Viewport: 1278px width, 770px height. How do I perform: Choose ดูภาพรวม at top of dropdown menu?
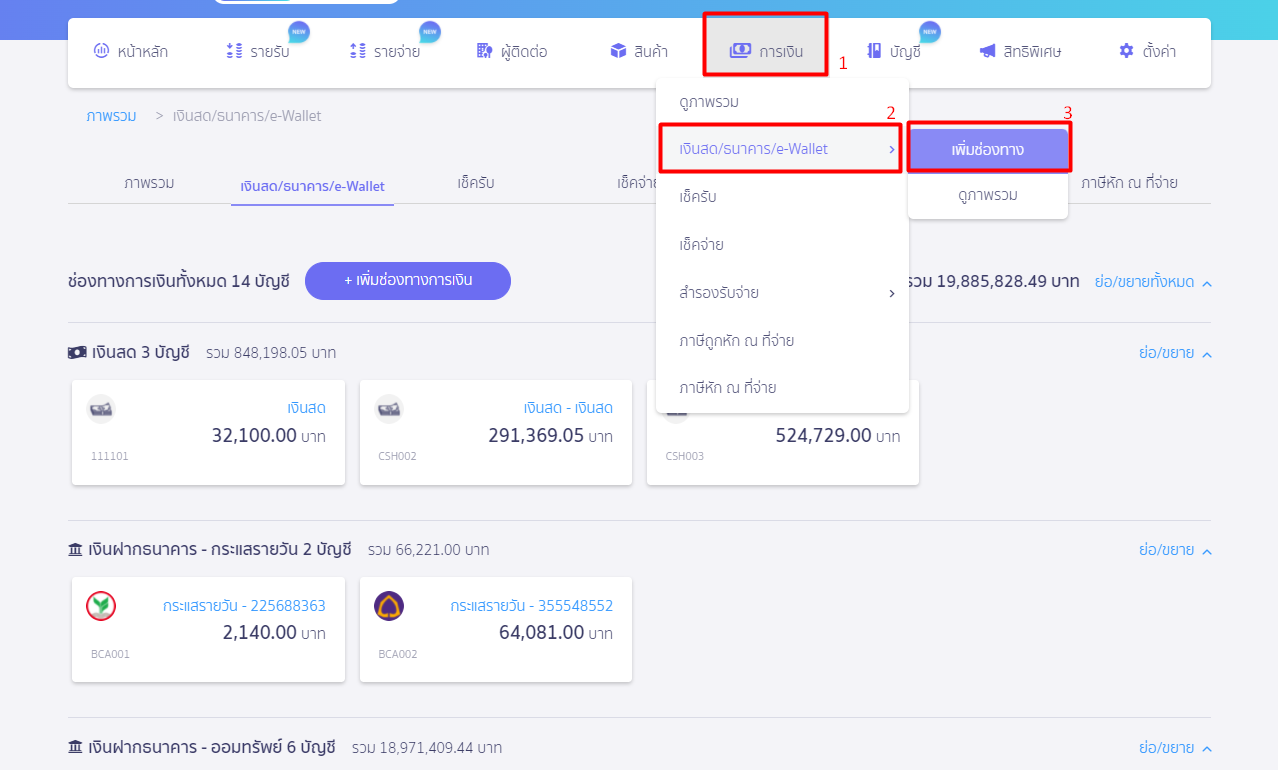[709, 102]
